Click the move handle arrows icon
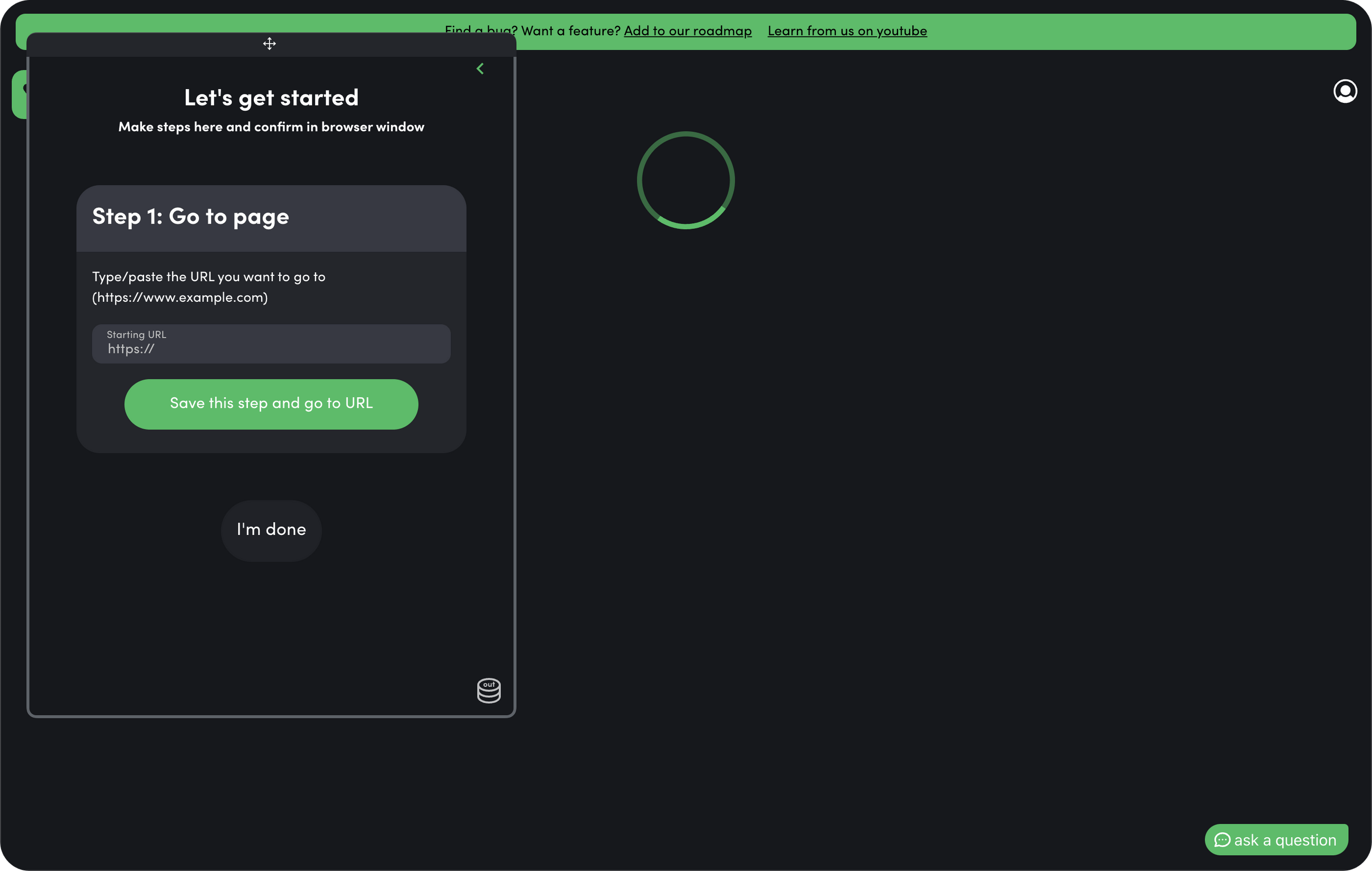The width and height of the screenshot is (1372, 871). [270, 44]
